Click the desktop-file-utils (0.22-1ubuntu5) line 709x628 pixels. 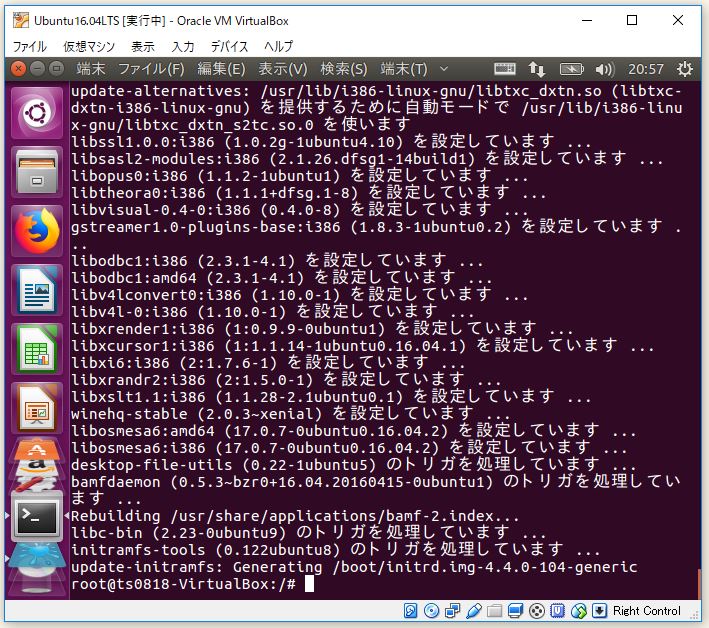coord(353,465)
